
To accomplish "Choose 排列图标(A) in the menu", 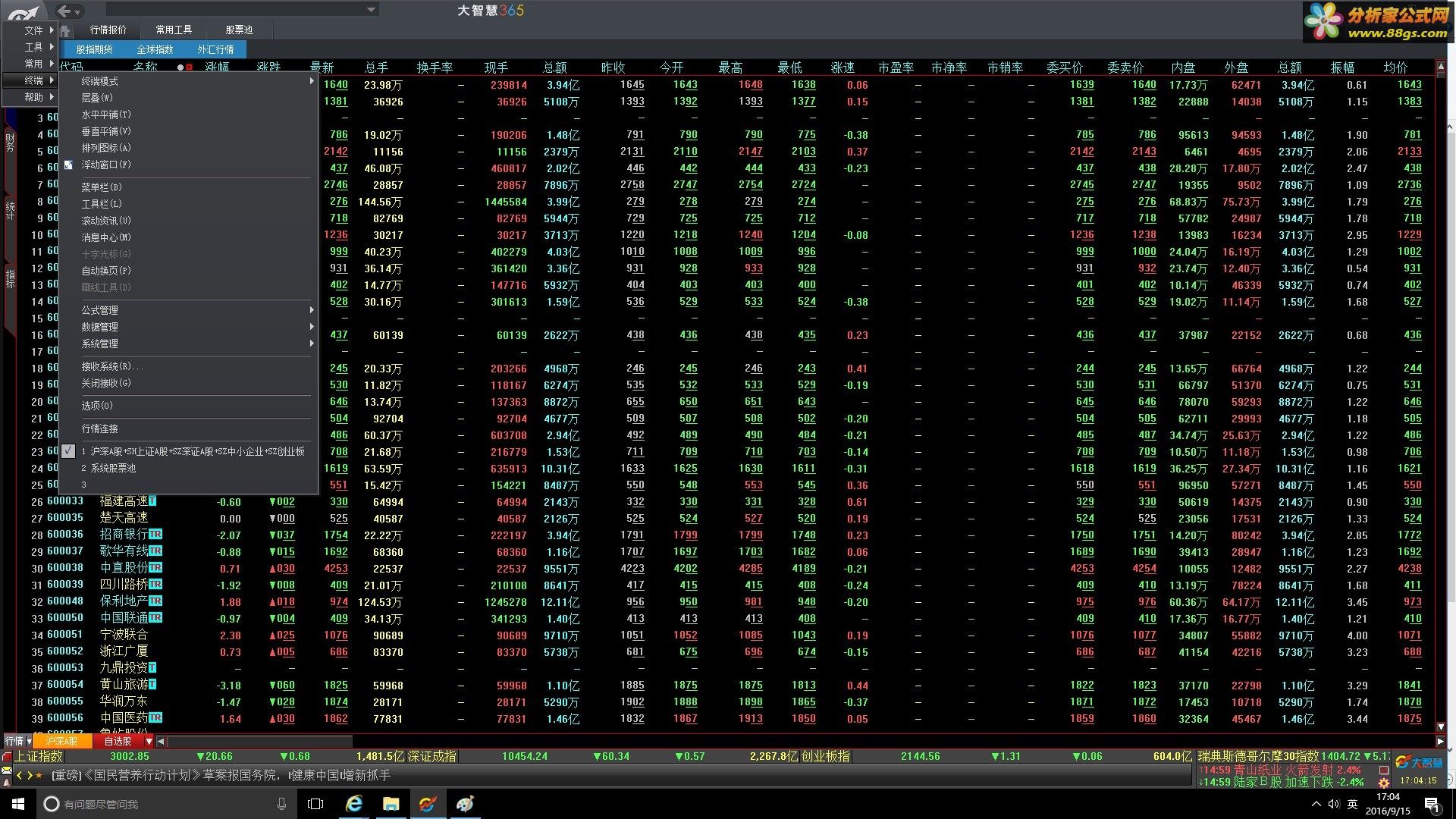I will 188,148.
